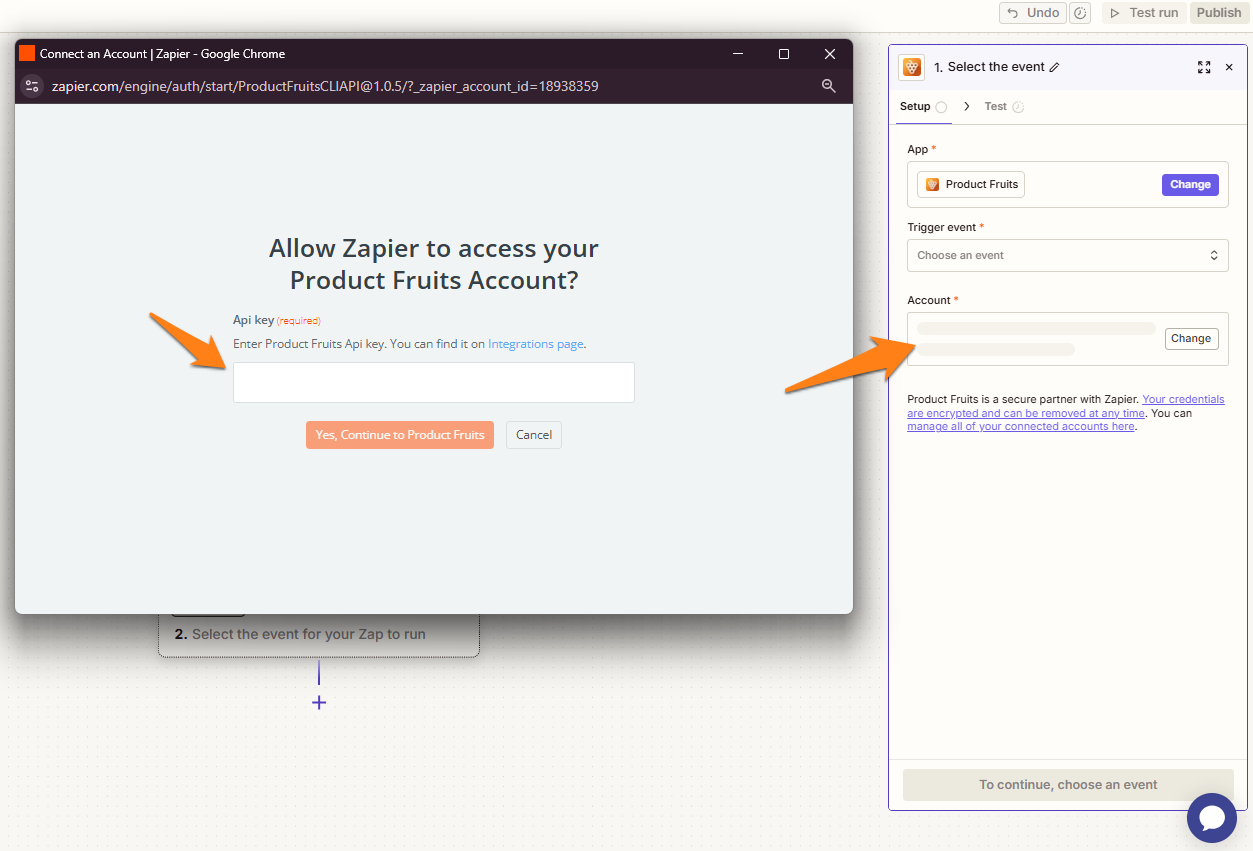
Task: Maximize the Connect an Account Chrome window
Action: point(784,54)
